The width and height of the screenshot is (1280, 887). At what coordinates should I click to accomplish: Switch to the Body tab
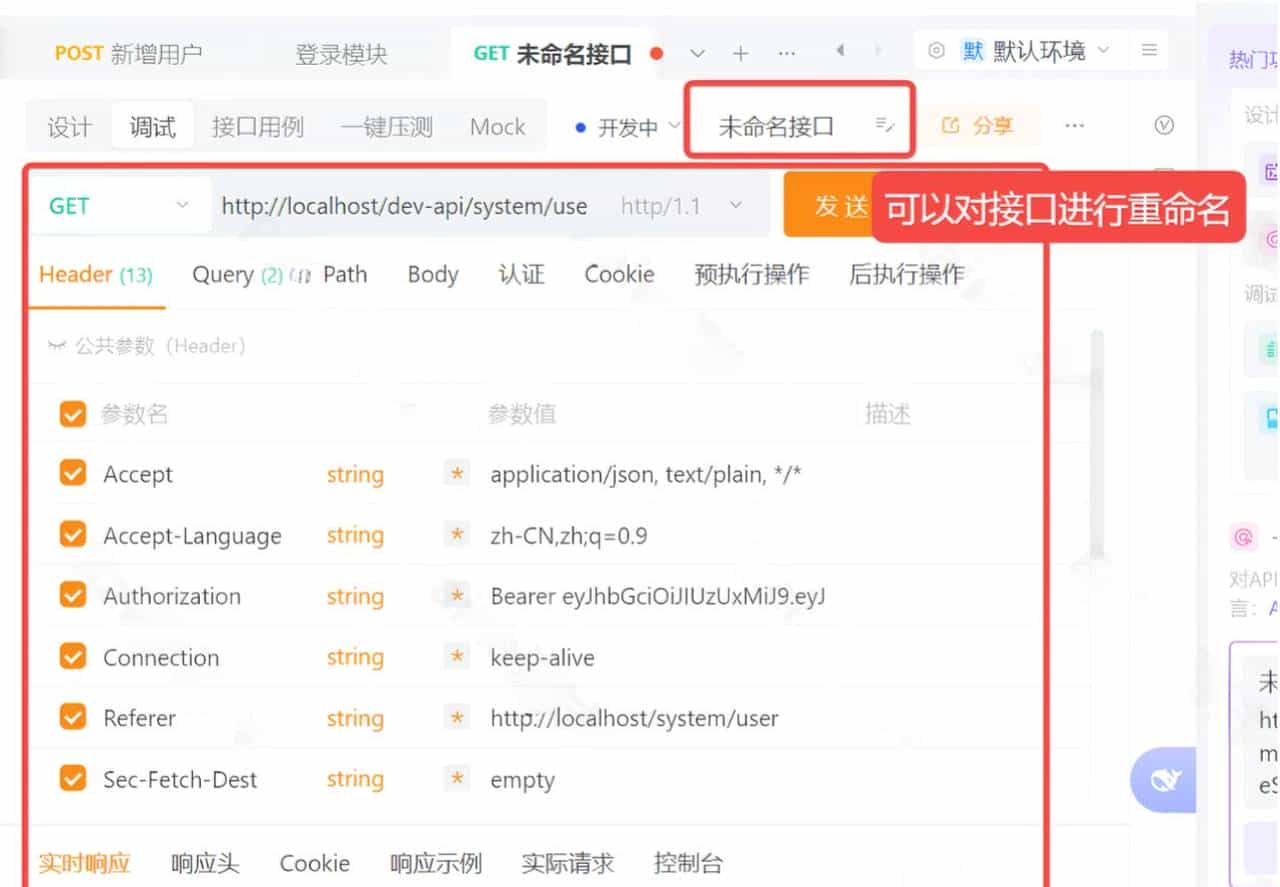(432, 273)
